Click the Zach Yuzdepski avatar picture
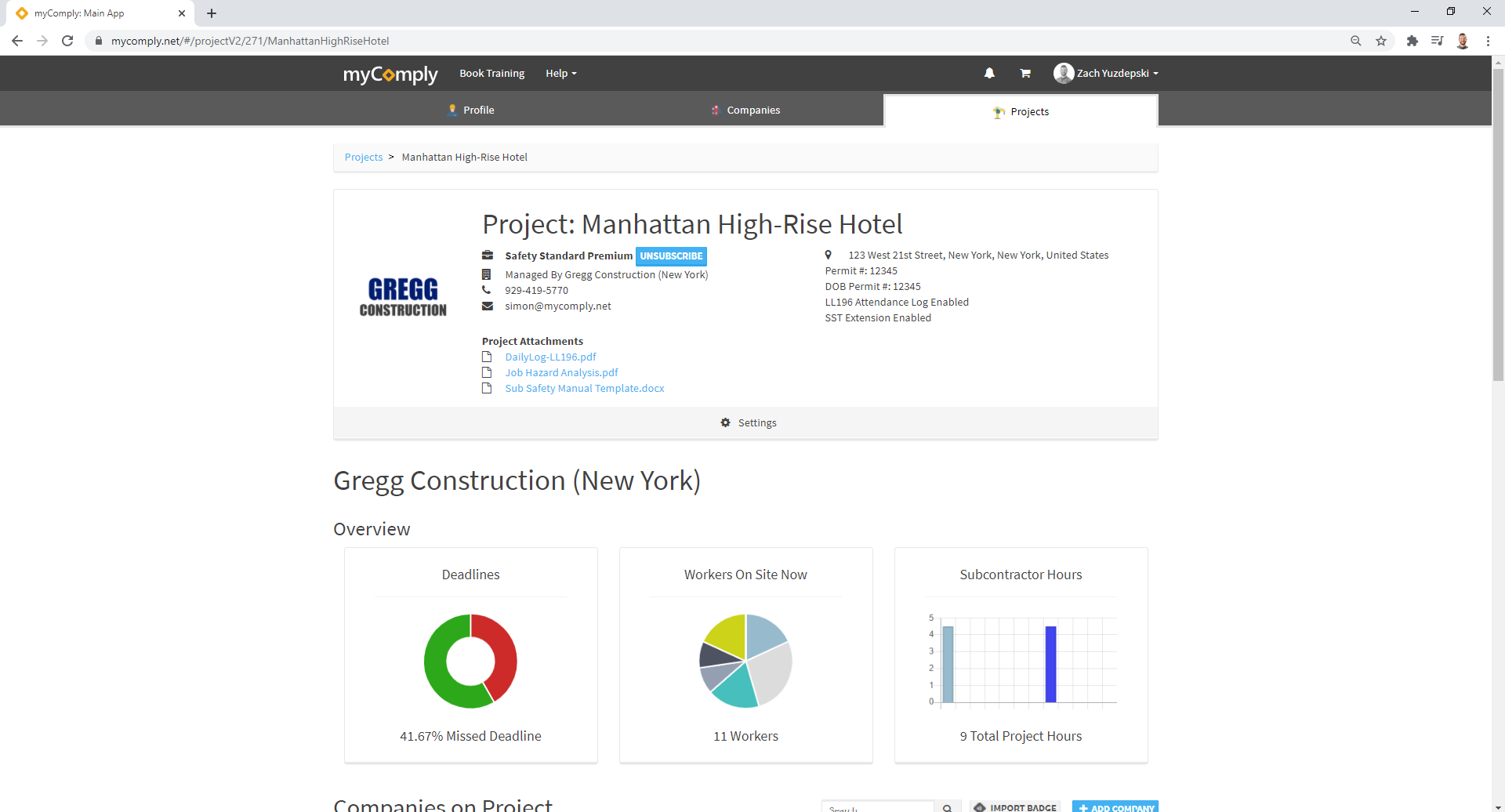The image size is (1505, 812). point(1064,73)
